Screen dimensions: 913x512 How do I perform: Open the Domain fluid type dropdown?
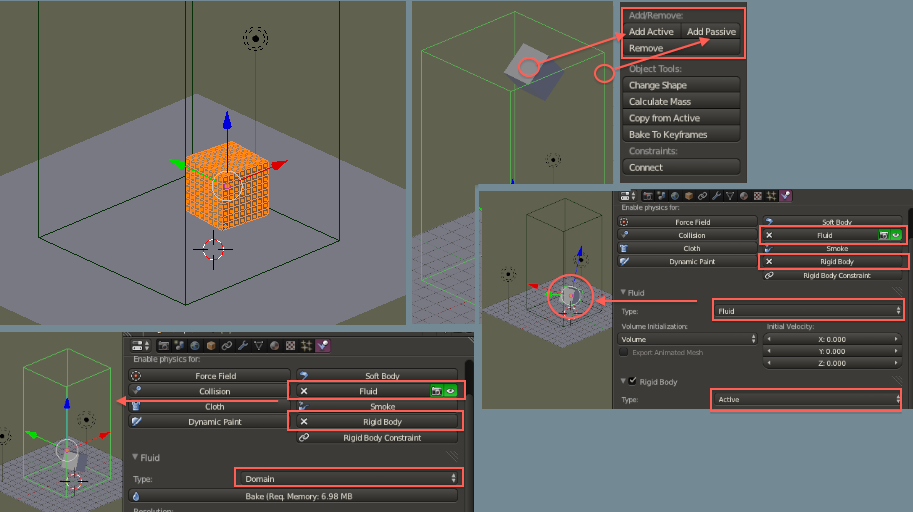[x=349, y=478]
